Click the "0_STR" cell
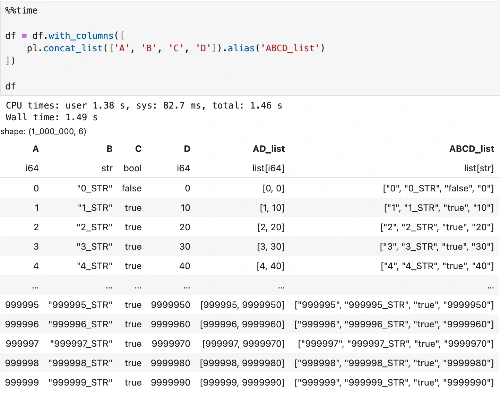The width and height of the screenshot is (500, 396). pos(95,188)
